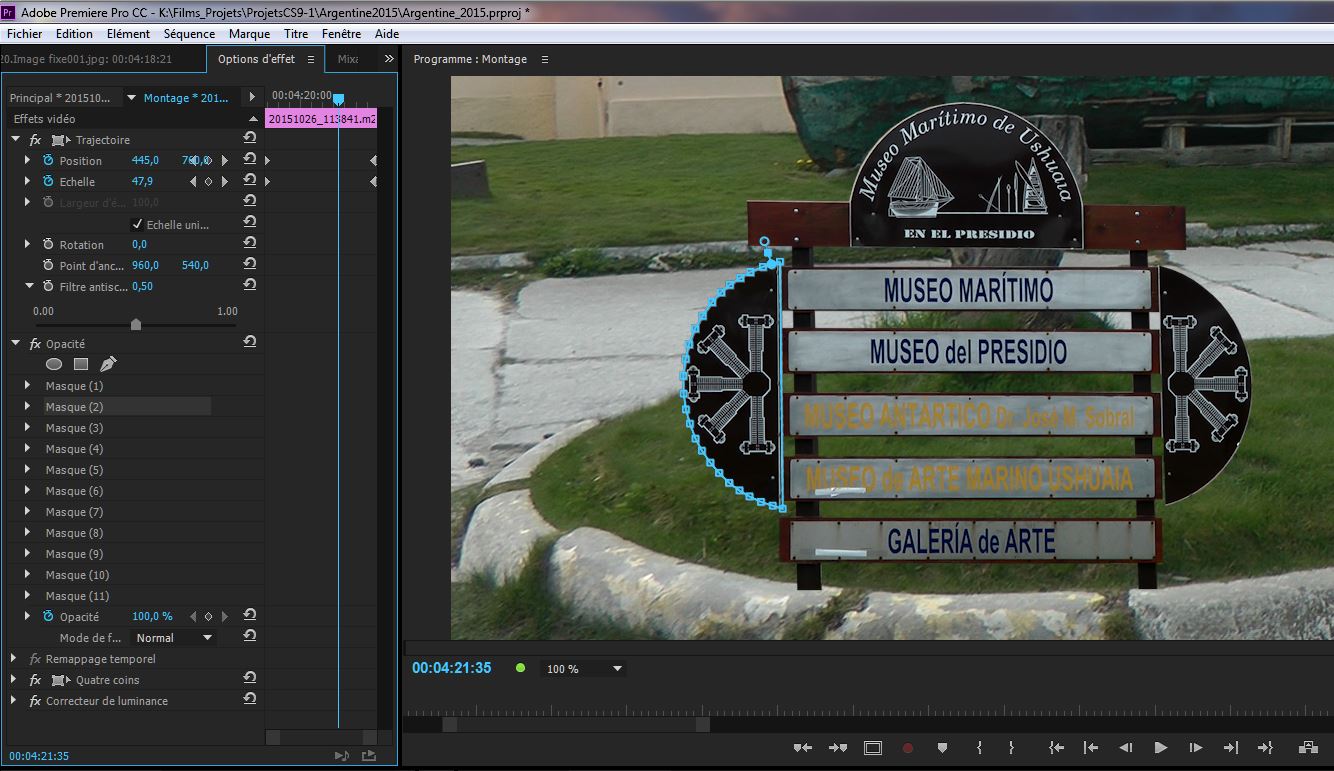Open the Fichier menu

pos(25,33)
